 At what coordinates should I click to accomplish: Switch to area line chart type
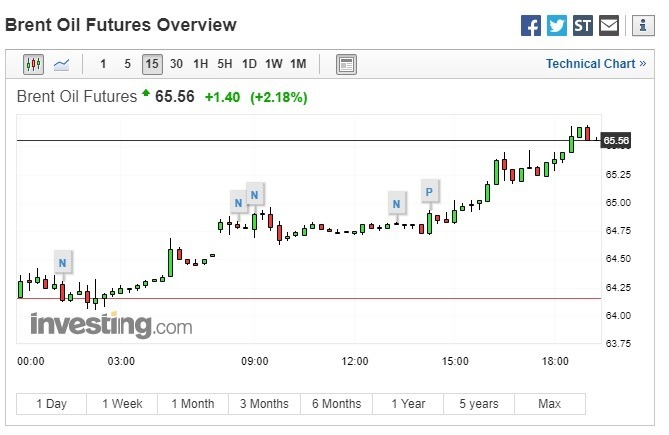(61, 64)
